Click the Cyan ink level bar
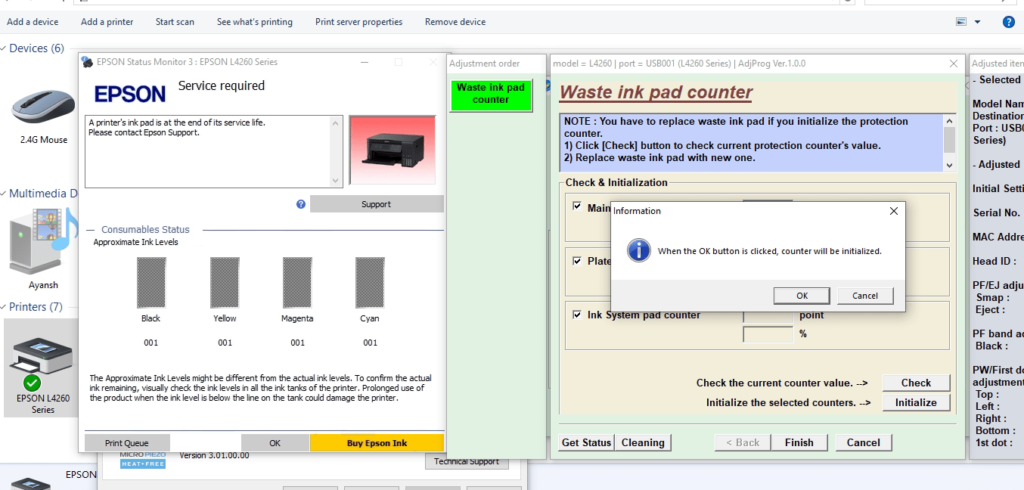Image resolution: width=1024 pixels, height=490 pixels. click(x=370, y=282)
